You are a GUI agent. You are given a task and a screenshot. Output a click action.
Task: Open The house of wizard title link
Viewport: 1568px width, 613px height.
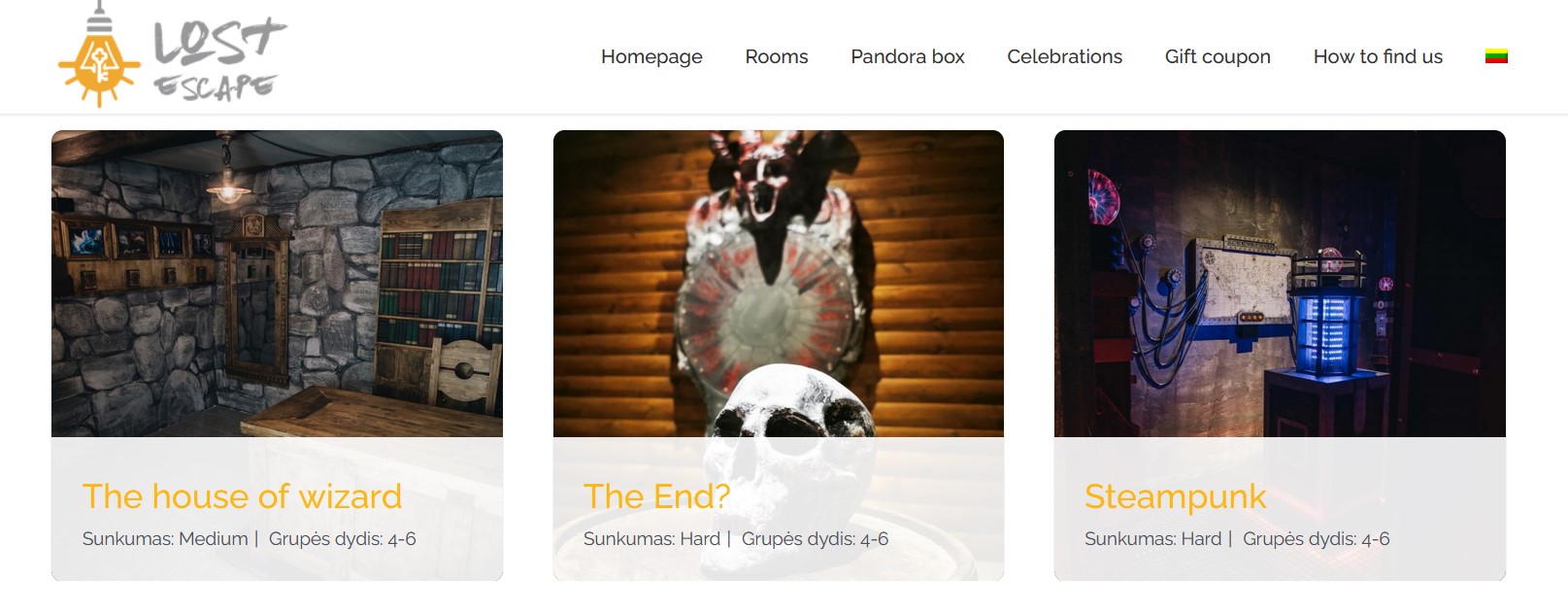coord(242,496)
